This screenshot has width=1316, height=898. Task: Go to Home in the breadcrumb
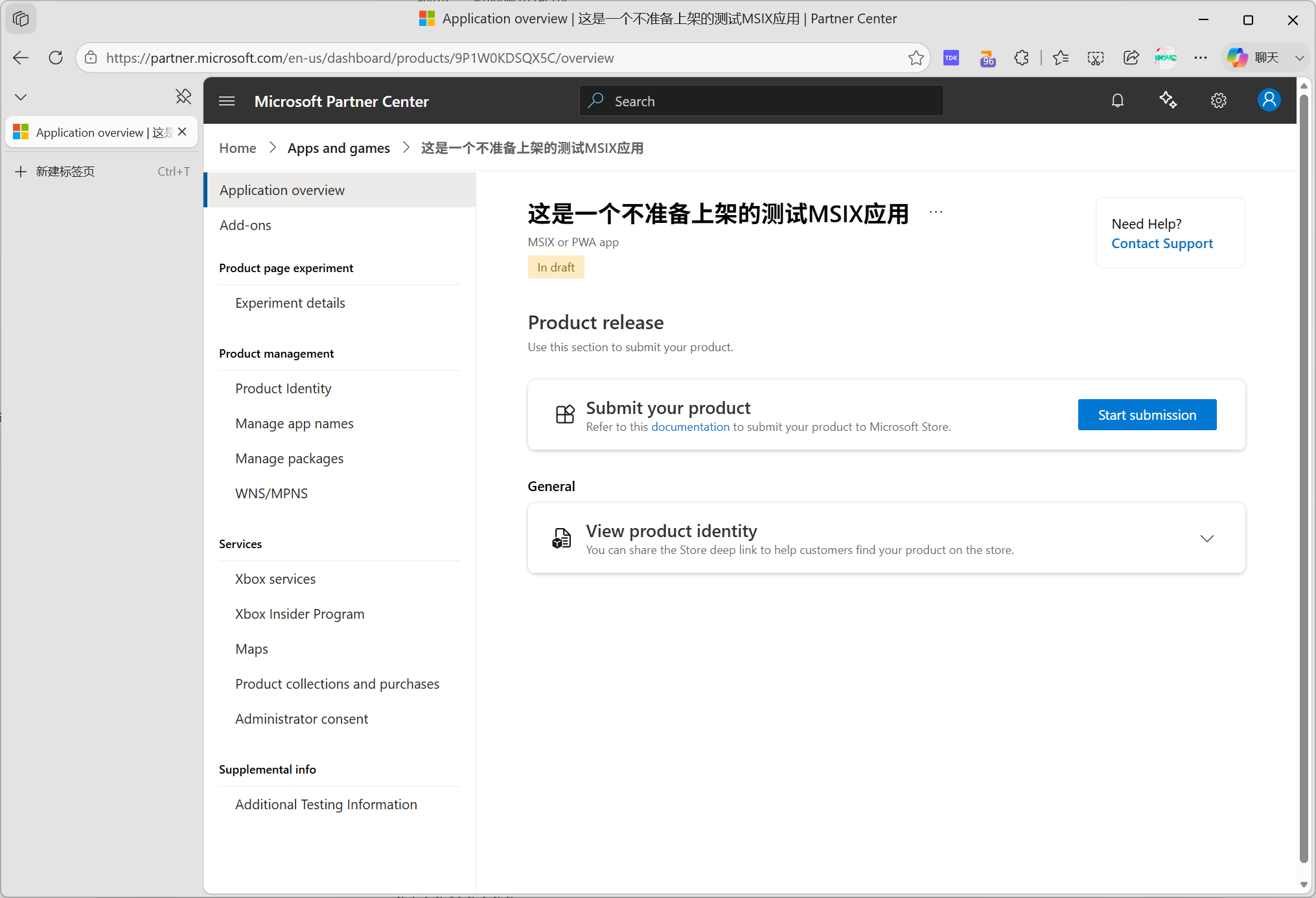[238, 148]
